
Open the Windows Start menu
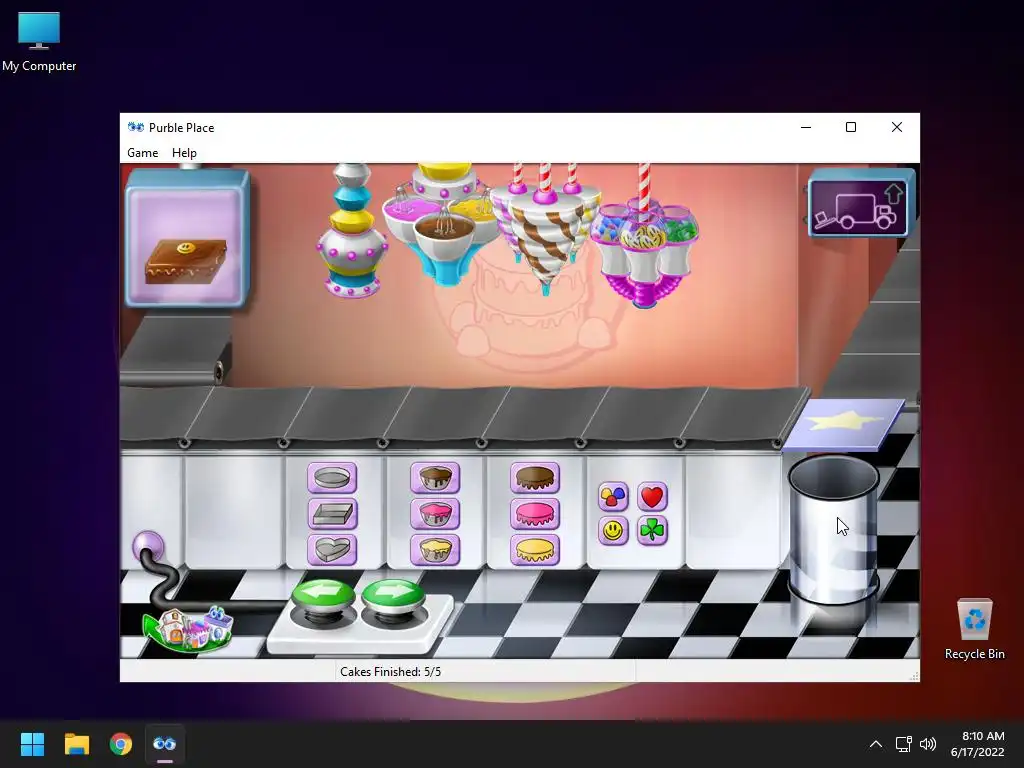32,744
